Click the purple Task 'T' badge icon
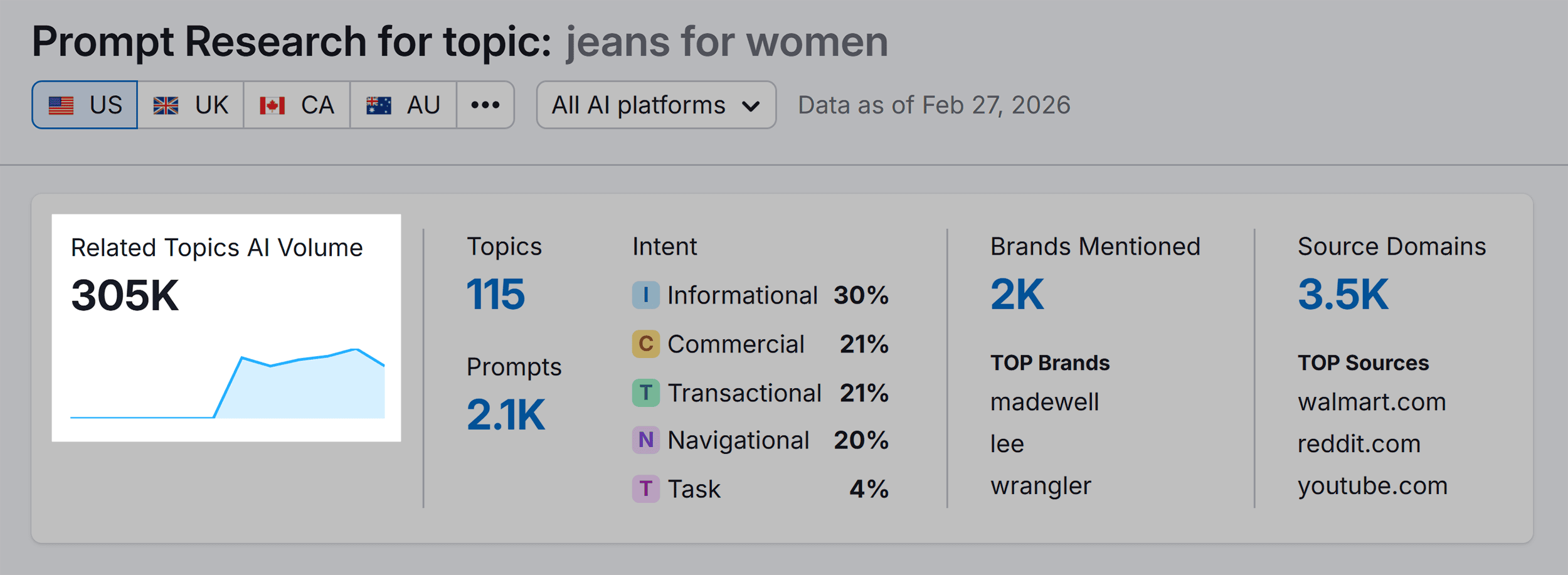This screenshot has height=575, width=1568. click(x=645, y=488)
